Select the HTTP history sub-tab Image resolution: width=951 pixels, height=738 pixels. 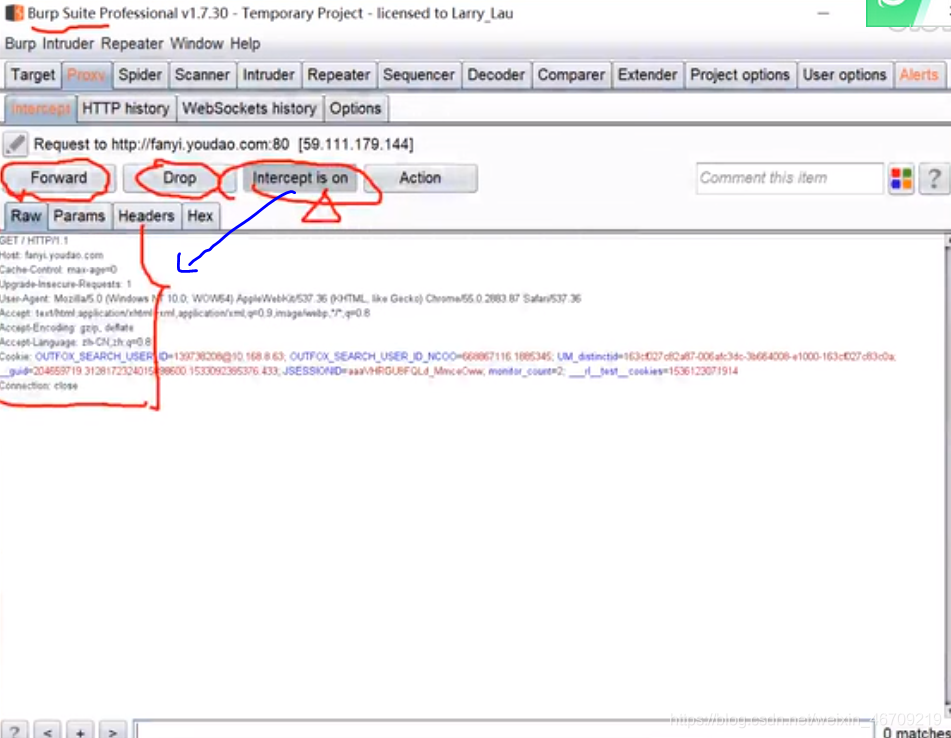tap(126, 109)
